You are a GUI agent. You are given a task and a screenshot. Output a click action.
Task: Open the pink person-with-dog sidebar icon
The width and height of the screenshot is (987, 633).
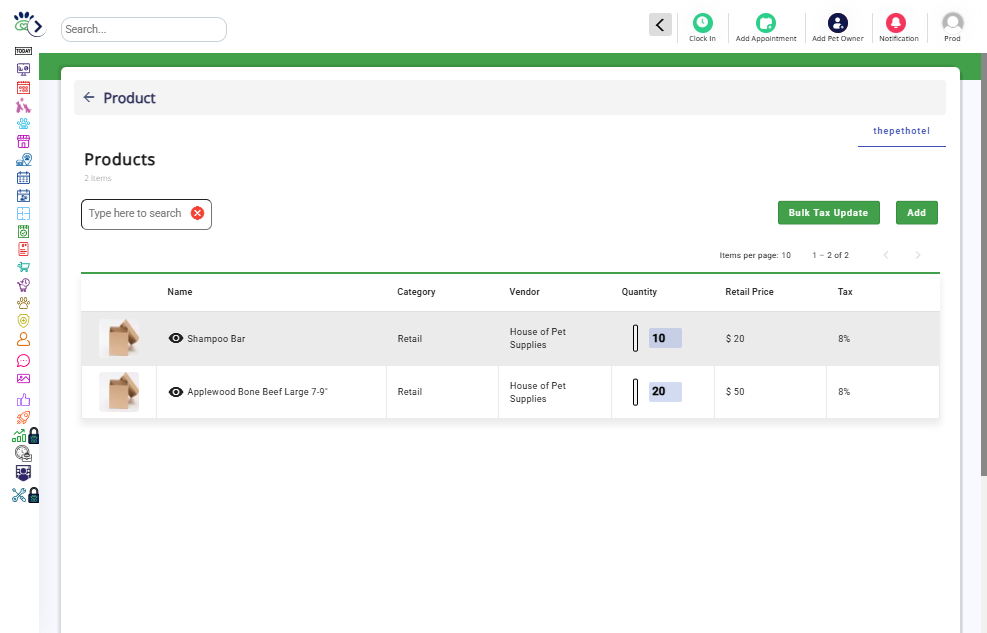[x=23, y=105]
